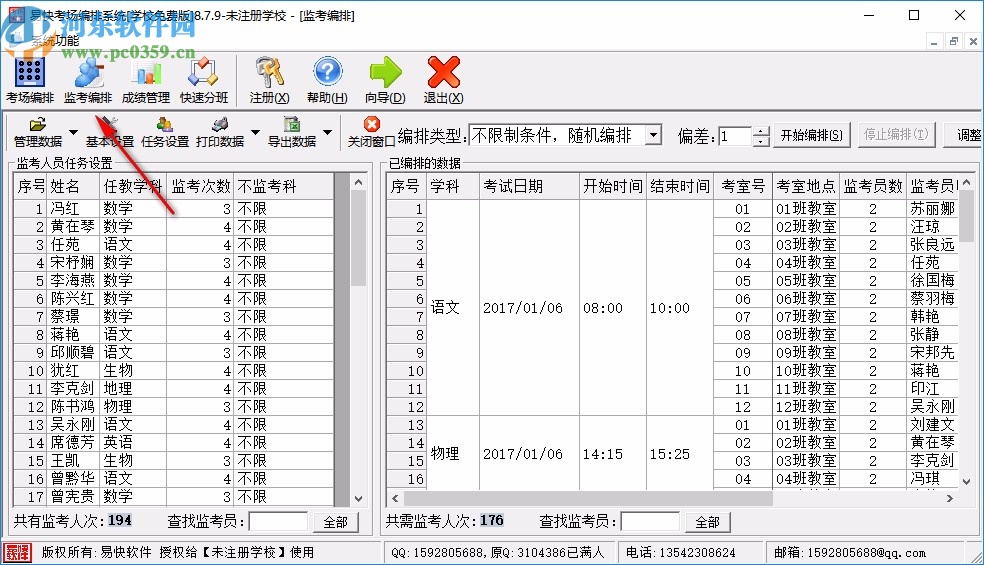Click 停止编排(T) button
The image size is (984, 565).
coord(896,135)
